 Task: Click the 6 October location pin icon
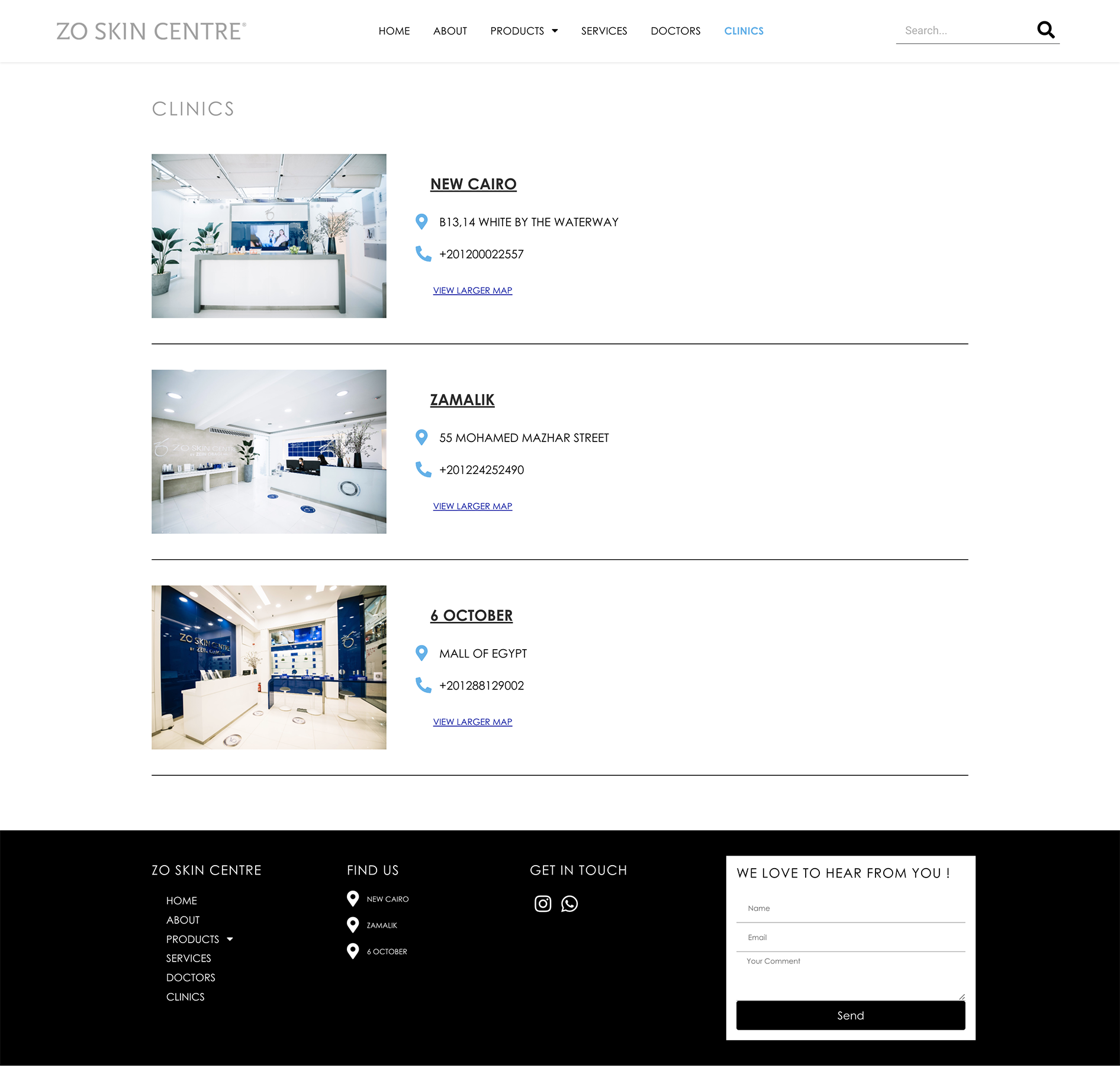coord(421,653)
